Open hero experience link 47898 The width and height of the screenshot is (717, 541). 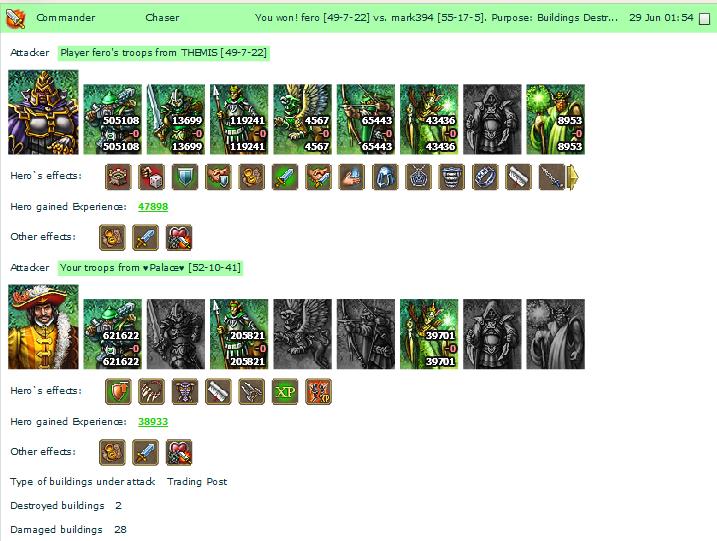point(153,207)
